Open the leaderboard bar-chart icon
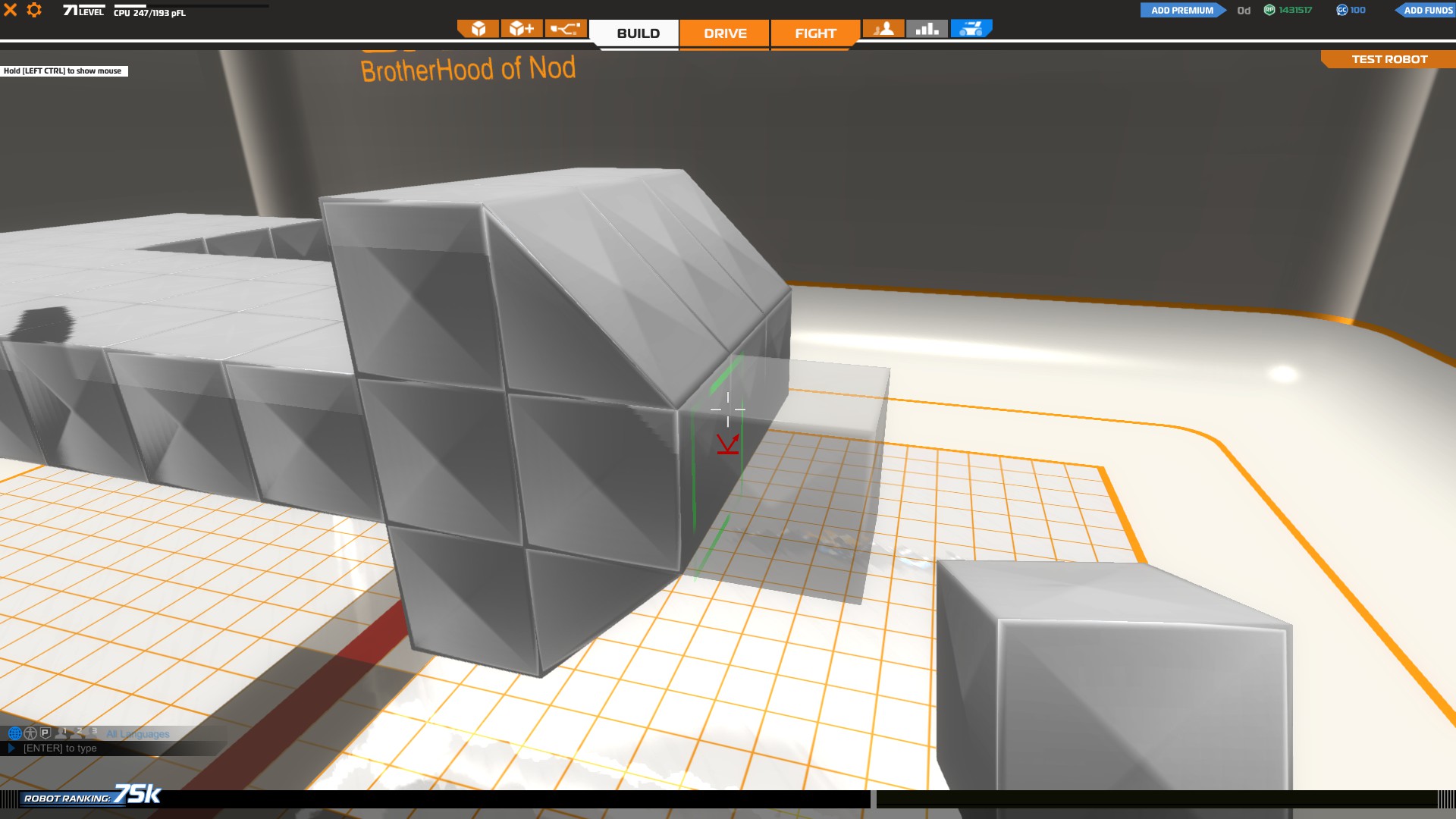The image size is (1456, 819). 927,29
